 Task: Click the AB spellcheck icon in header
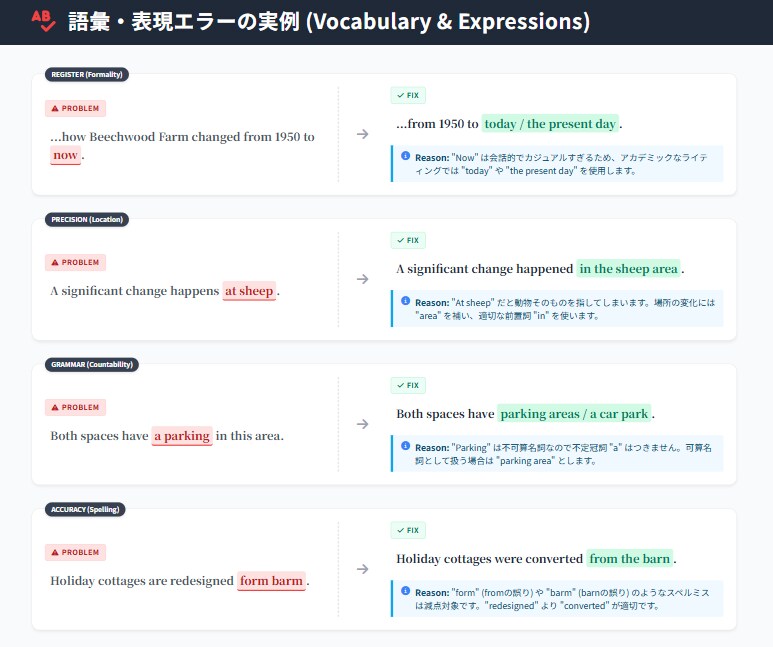[43, 21]
